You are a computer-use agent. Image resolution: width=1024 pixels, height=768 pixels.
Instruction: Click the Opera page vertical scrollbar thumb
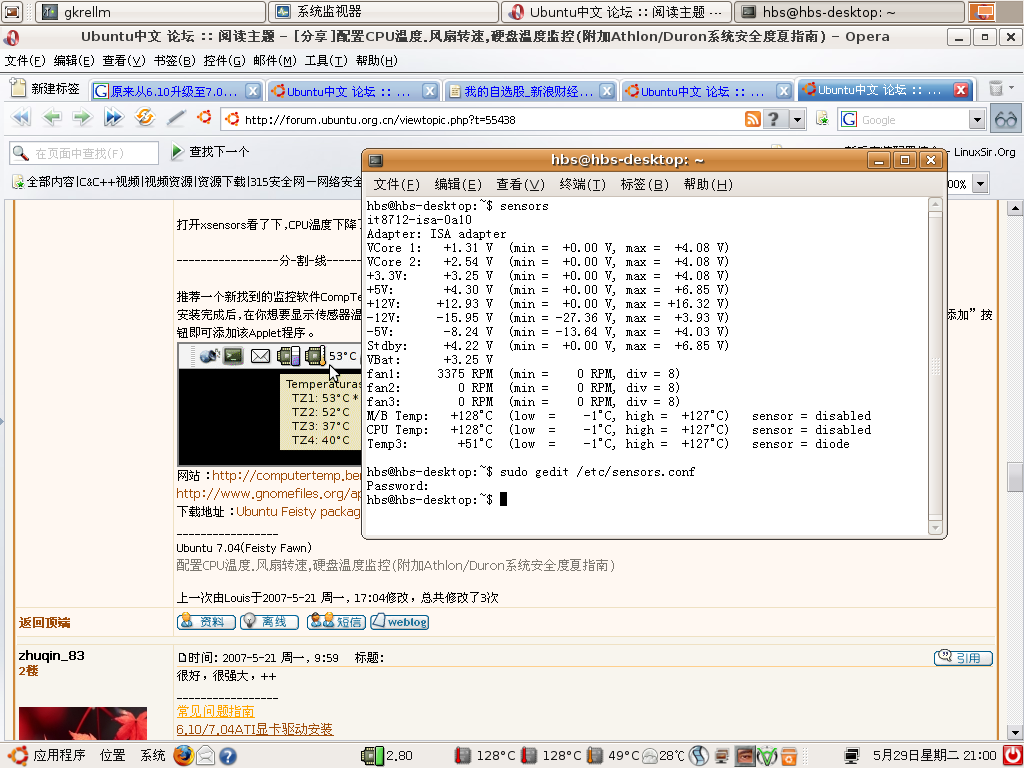1014,477
